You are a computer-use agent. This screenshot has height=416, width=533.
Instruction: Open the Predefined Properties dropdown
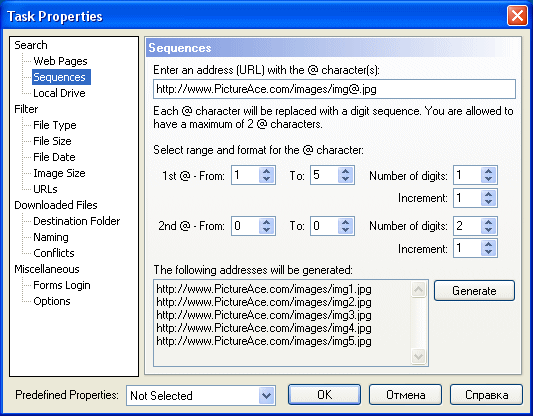tap(266, 395)
